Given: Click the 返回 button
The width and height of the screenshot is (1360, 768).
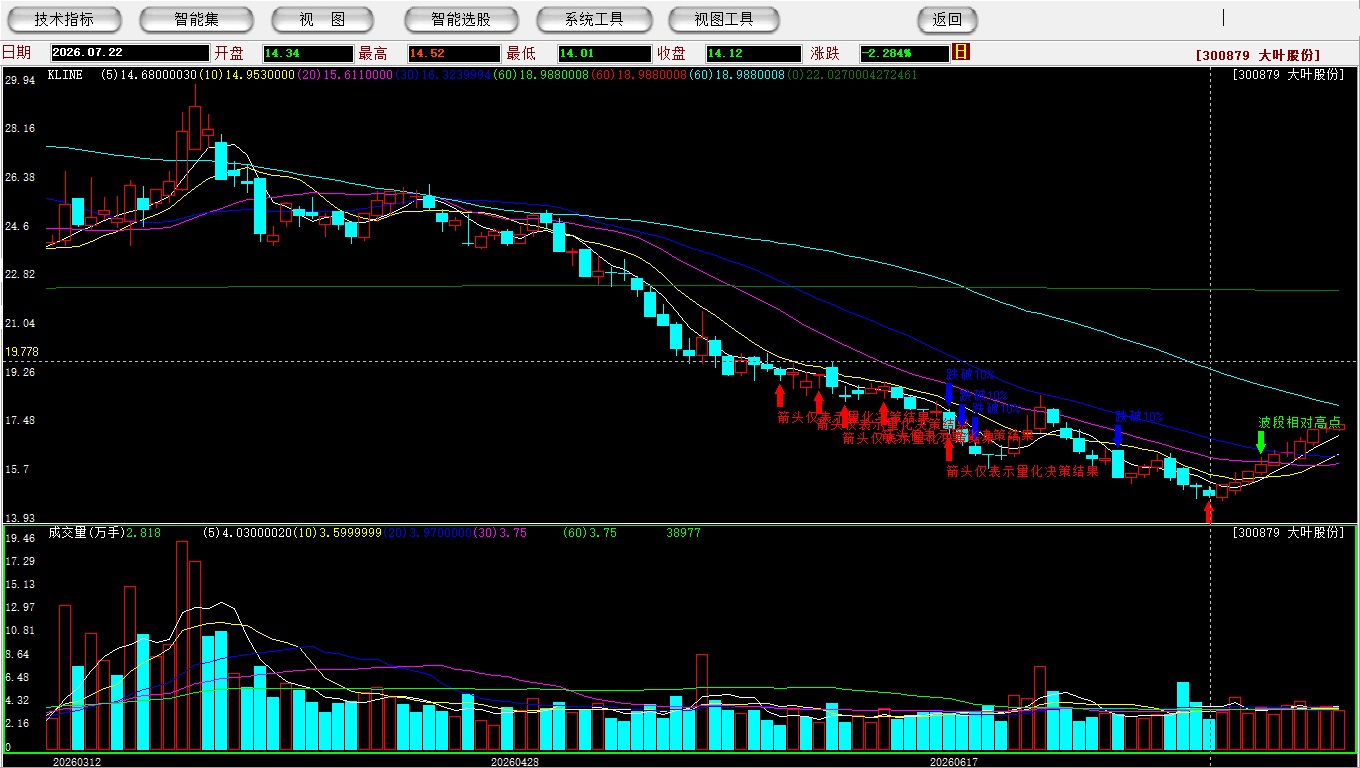Looking at the screenshot, I should point(947,19).
